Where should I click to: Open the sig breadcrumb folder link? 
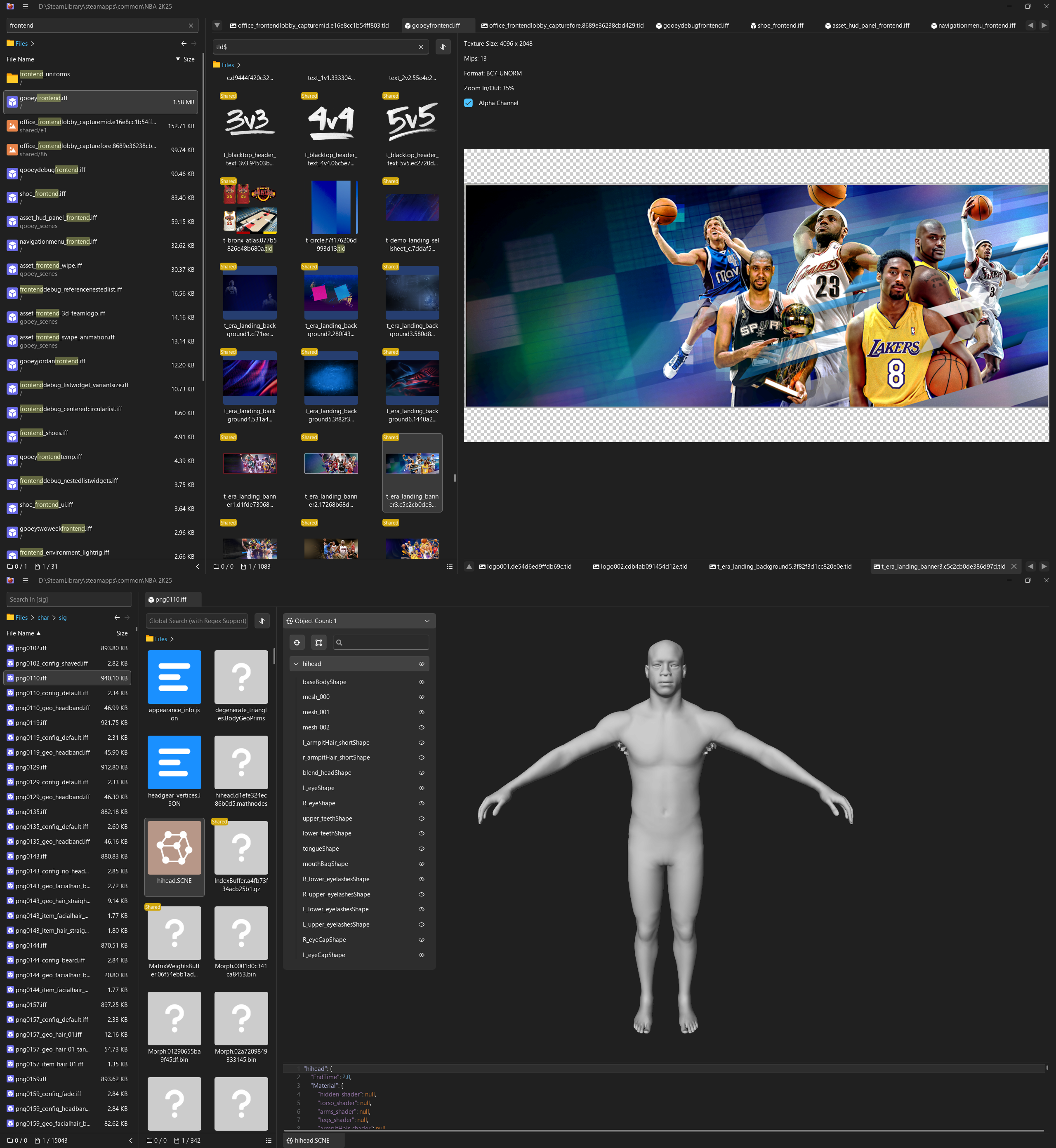tap(63, 617)
